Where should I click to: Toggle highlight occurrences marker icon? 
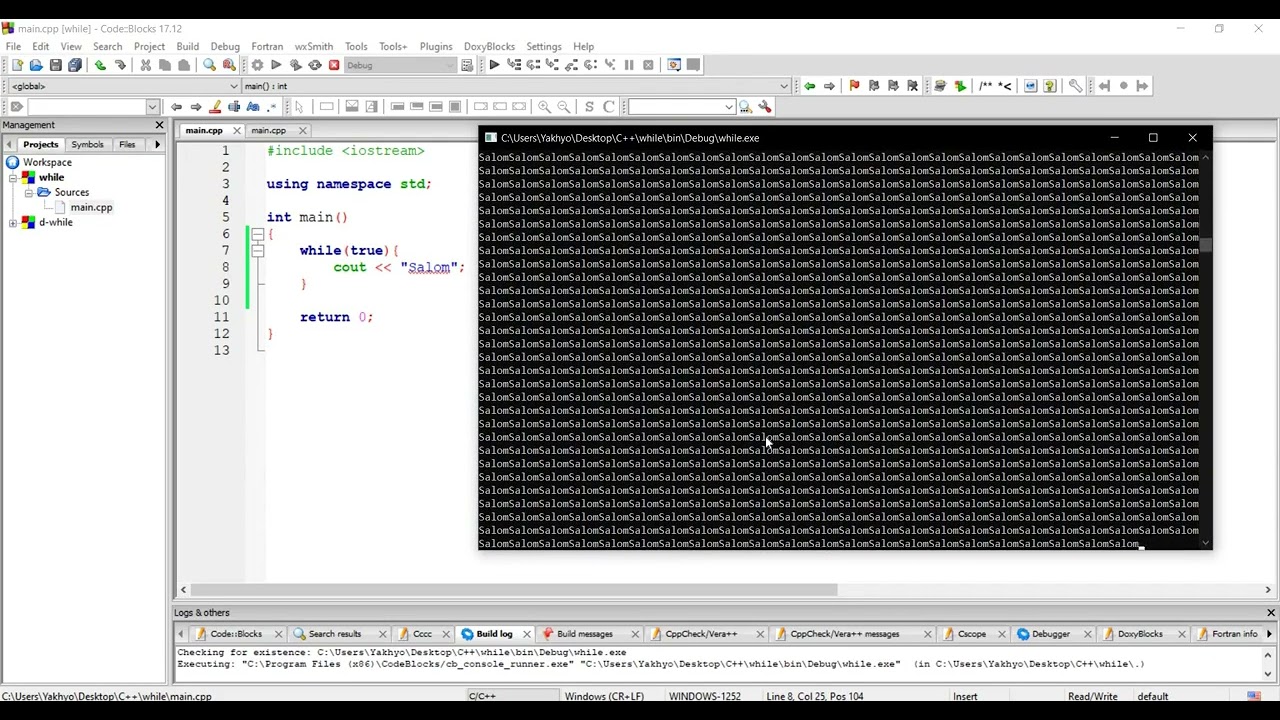coord(215,107)
